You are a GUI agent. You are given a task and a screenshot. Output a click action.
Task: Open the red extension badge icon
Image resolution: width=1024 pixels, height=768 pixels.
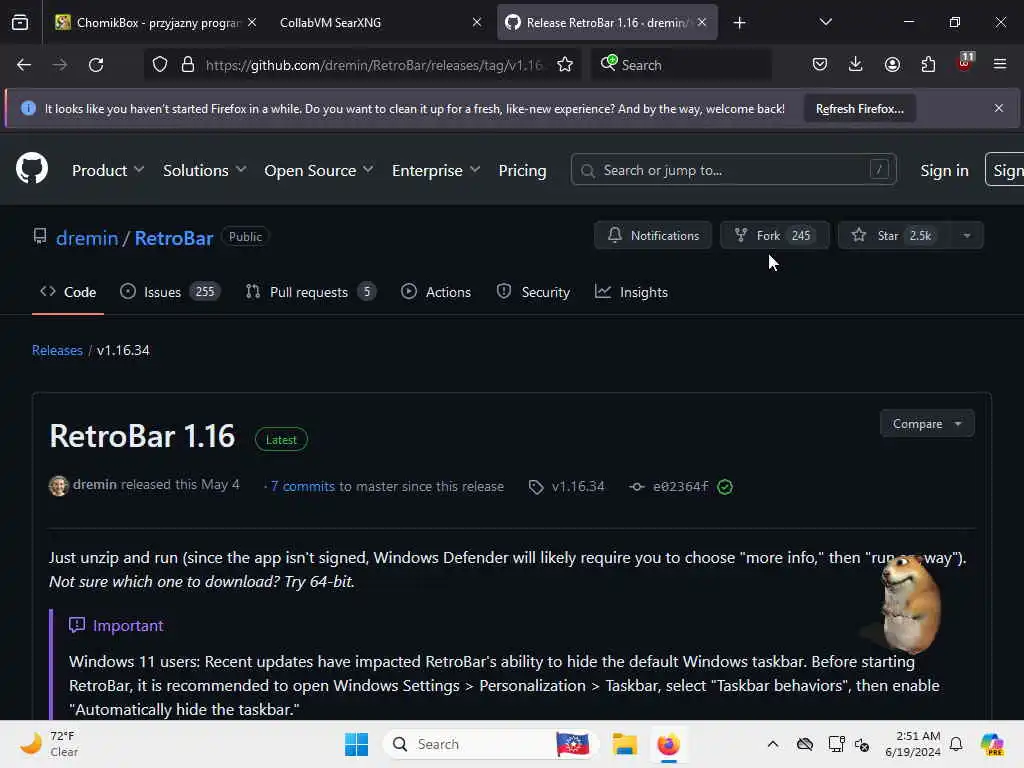tap(965, 63)
